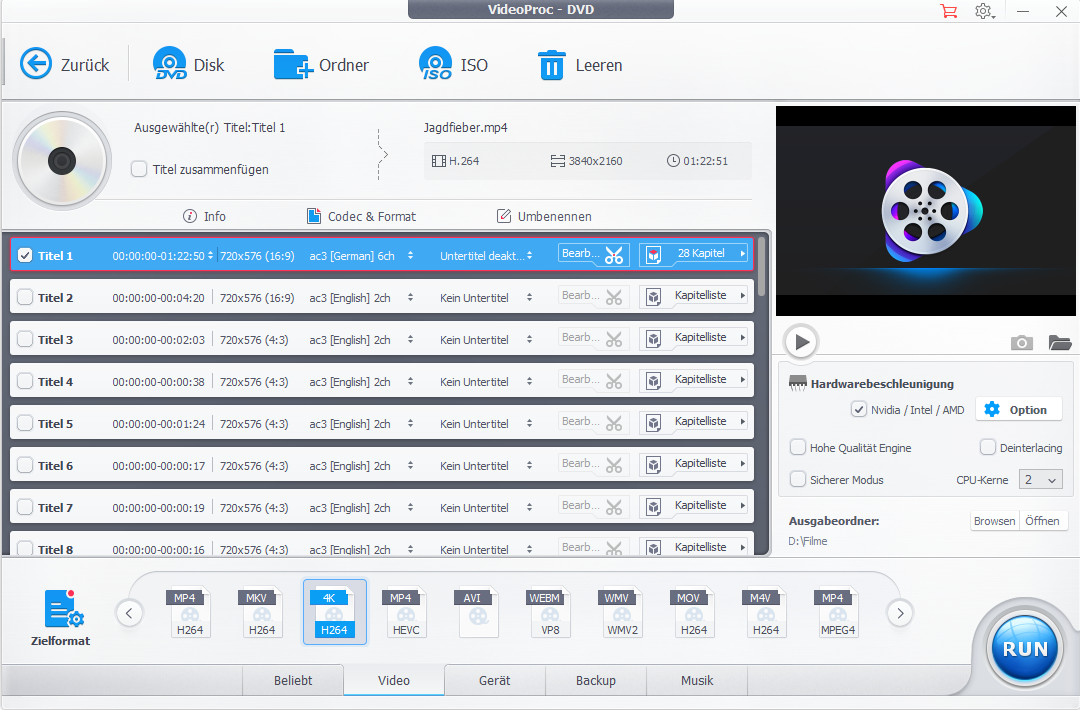
Task: Click the chapter cube icon for Titel 6
Action: [x=654, y=465]
